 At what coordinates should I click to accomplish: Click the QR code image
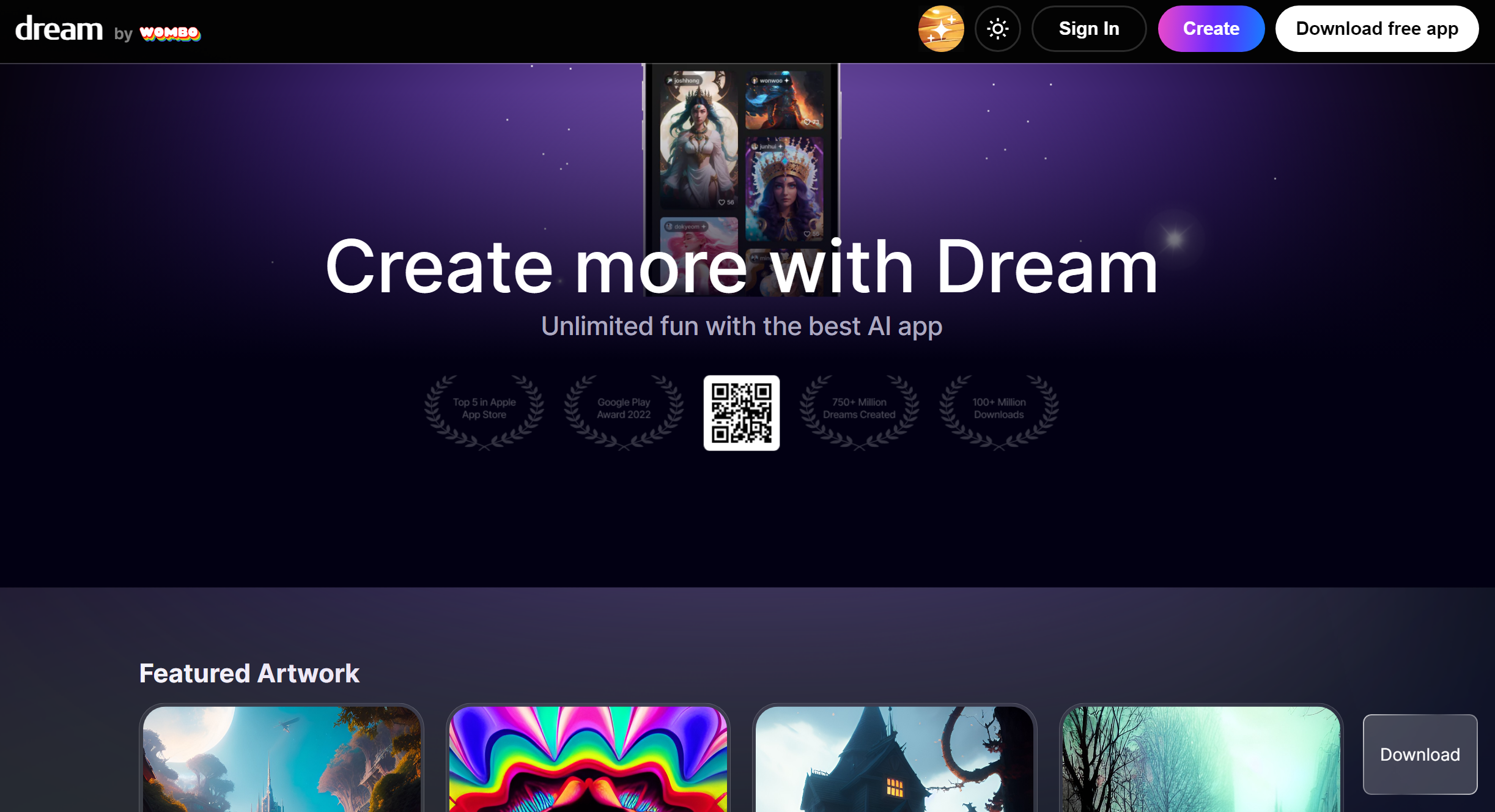coord(741,413)
